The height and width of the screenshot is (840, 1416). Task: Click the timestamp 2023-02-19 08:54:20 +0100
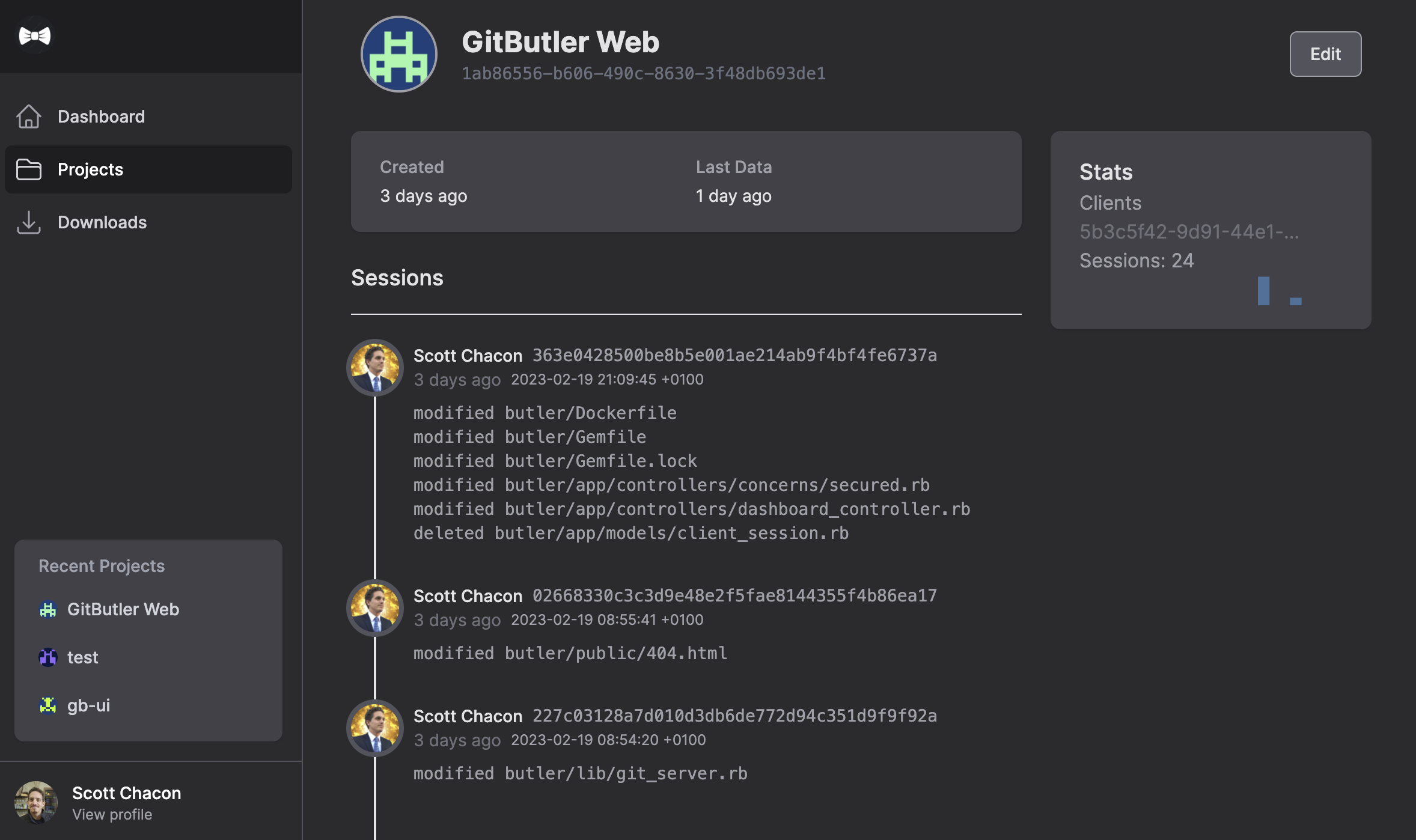(x=608, y=740)
